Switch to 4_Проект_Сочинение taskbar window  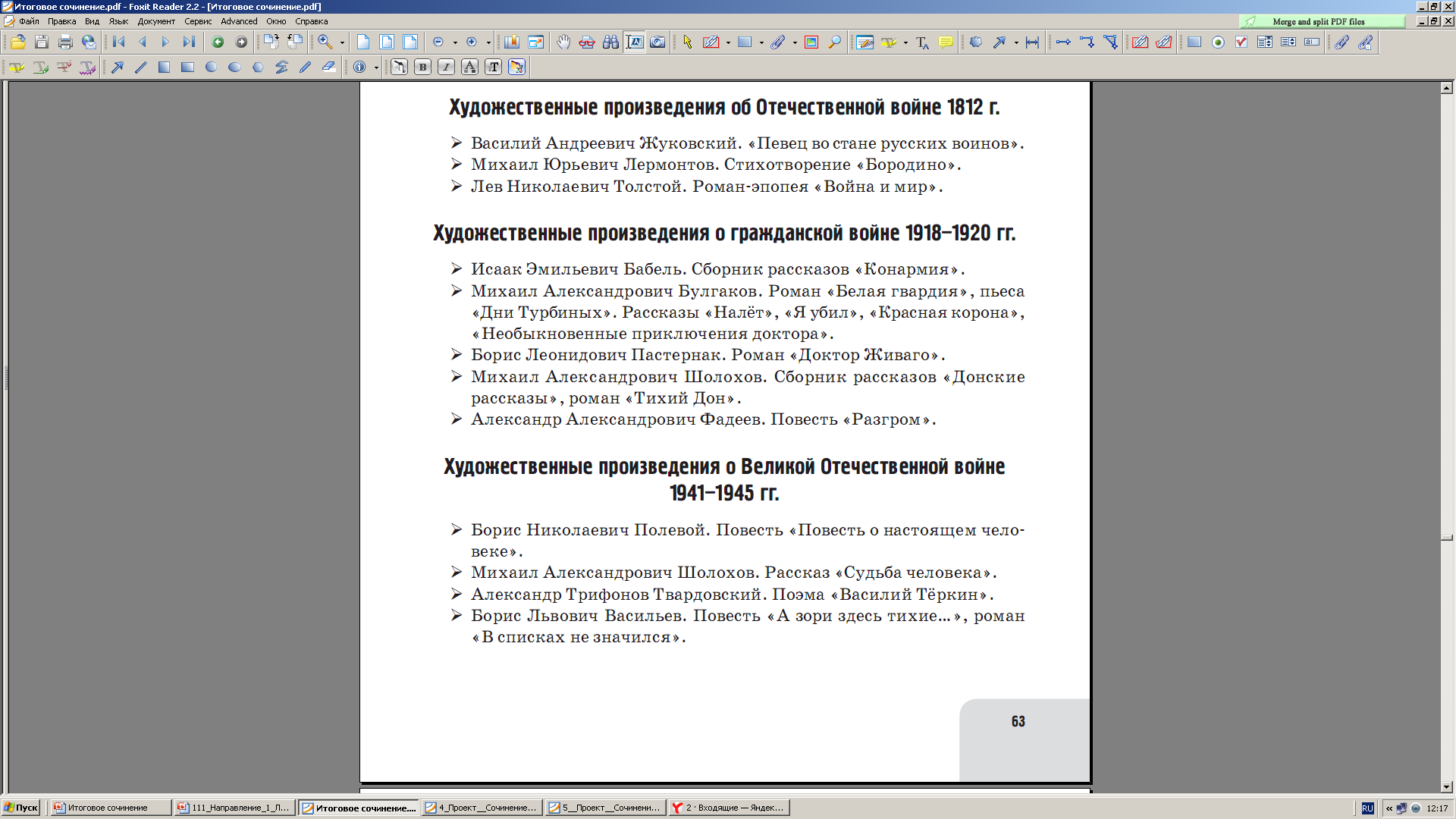pyautogui.click(x=481, y=808)
